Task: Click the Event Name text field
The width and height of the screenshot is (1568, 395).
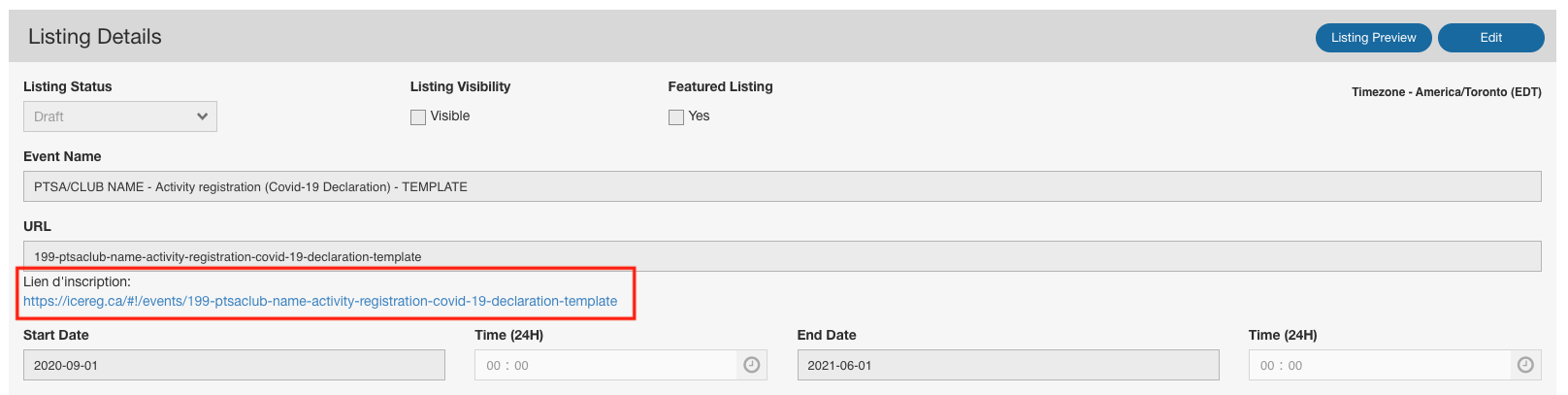Action: (781, 186)
